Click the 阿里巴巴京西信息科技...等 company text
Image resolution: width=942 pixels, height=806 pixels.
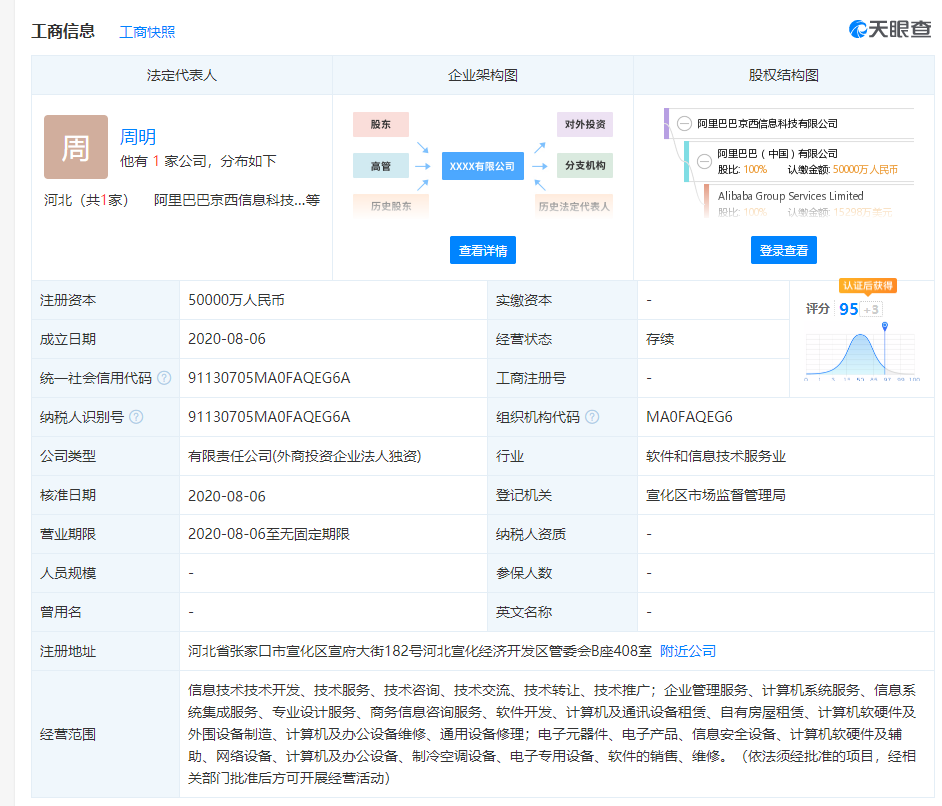[x=237, y=200]
